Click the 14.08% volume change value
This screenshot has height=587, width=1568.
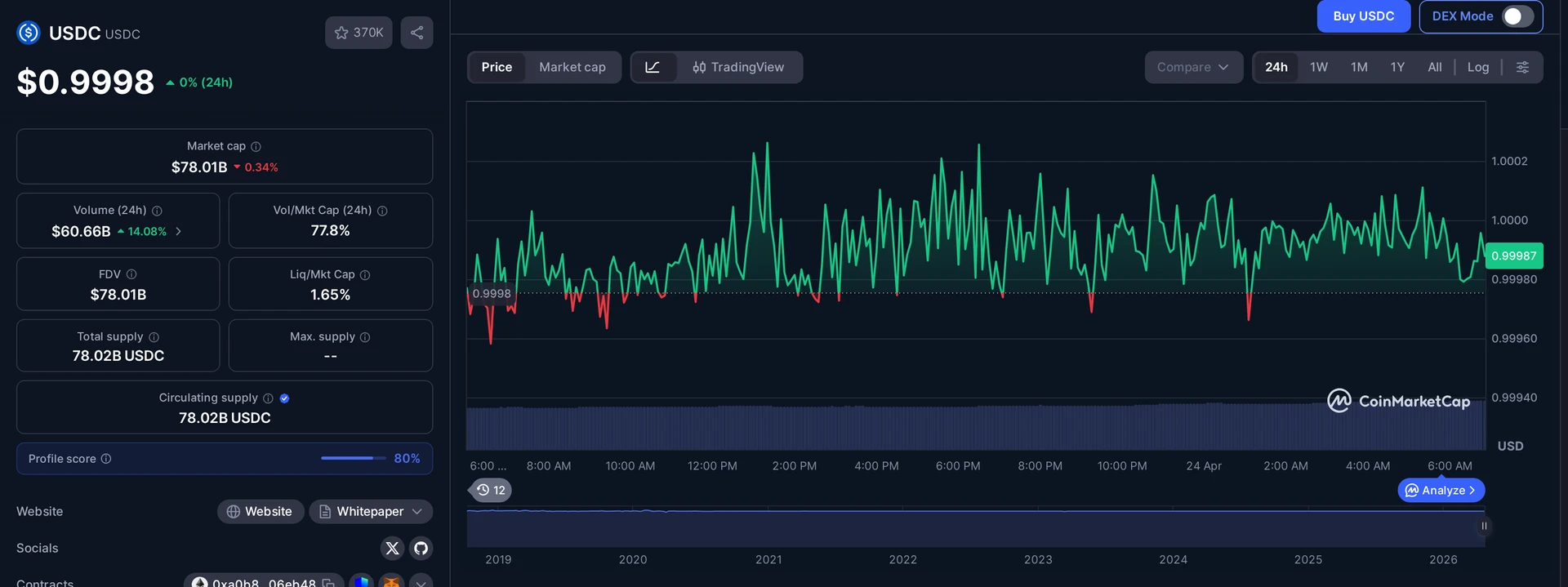[x=147, y=232]
